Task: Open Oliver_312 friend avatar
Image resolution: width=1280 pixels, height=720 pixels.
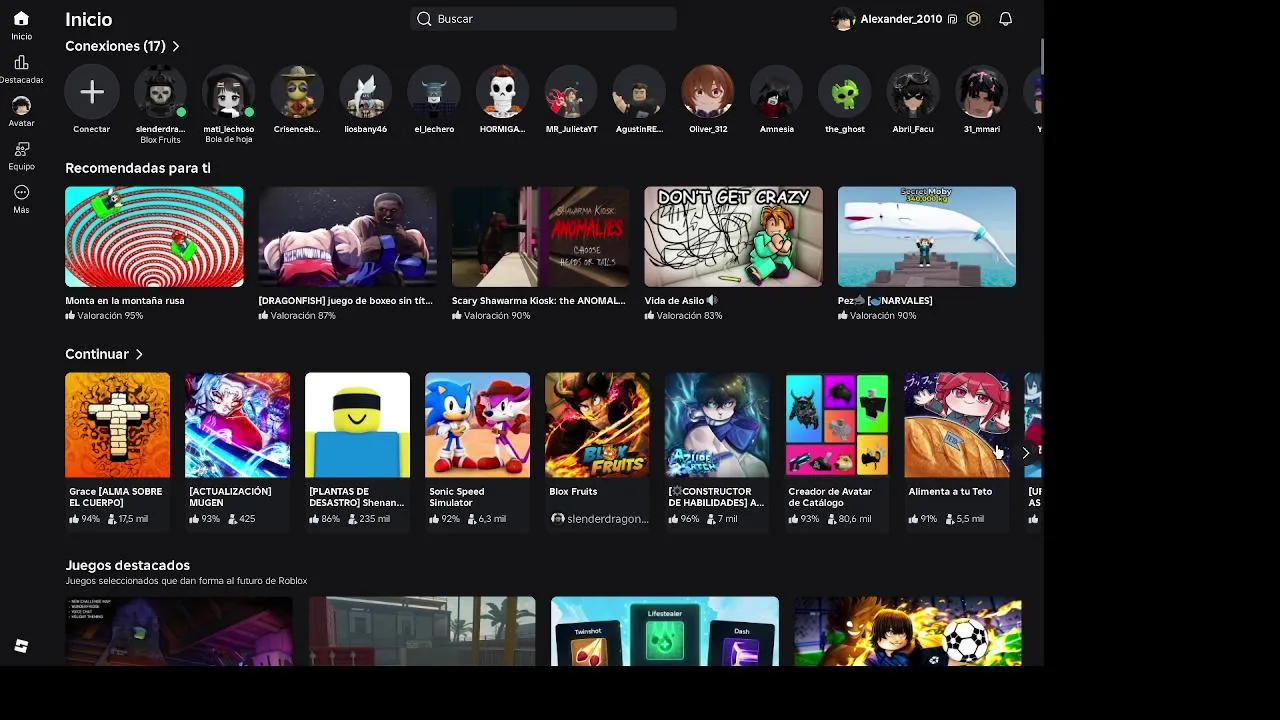Action: tap(708, 93)
